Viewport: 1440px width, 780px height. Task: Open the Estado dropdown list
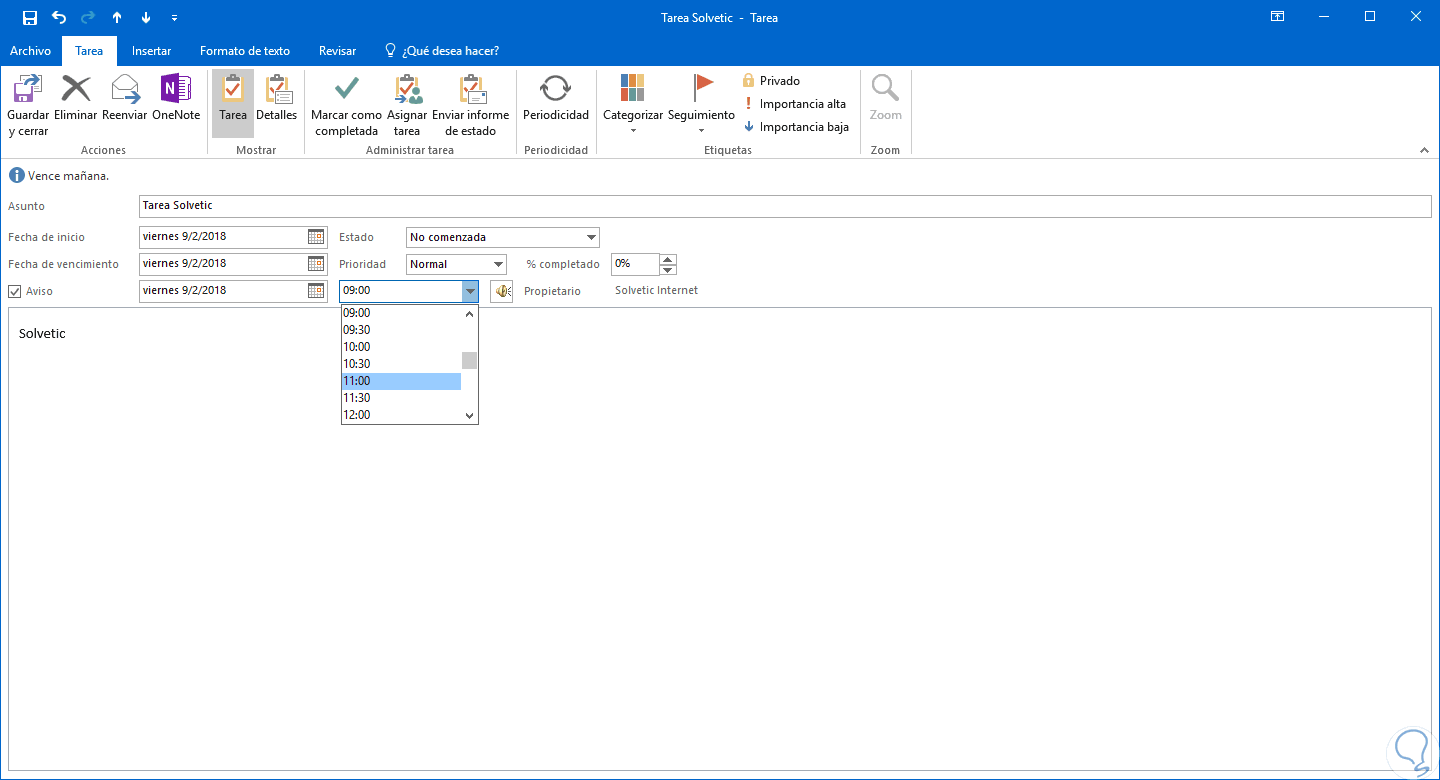(590, 238)
